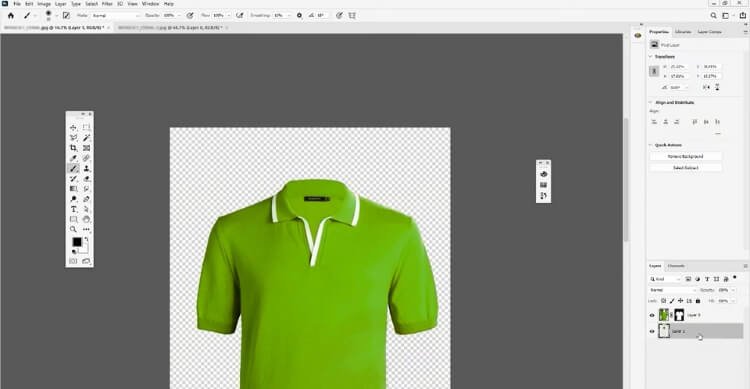Toggle Quick Mask mode in toolbox
750x389 pixels.
tap(73, 261)
